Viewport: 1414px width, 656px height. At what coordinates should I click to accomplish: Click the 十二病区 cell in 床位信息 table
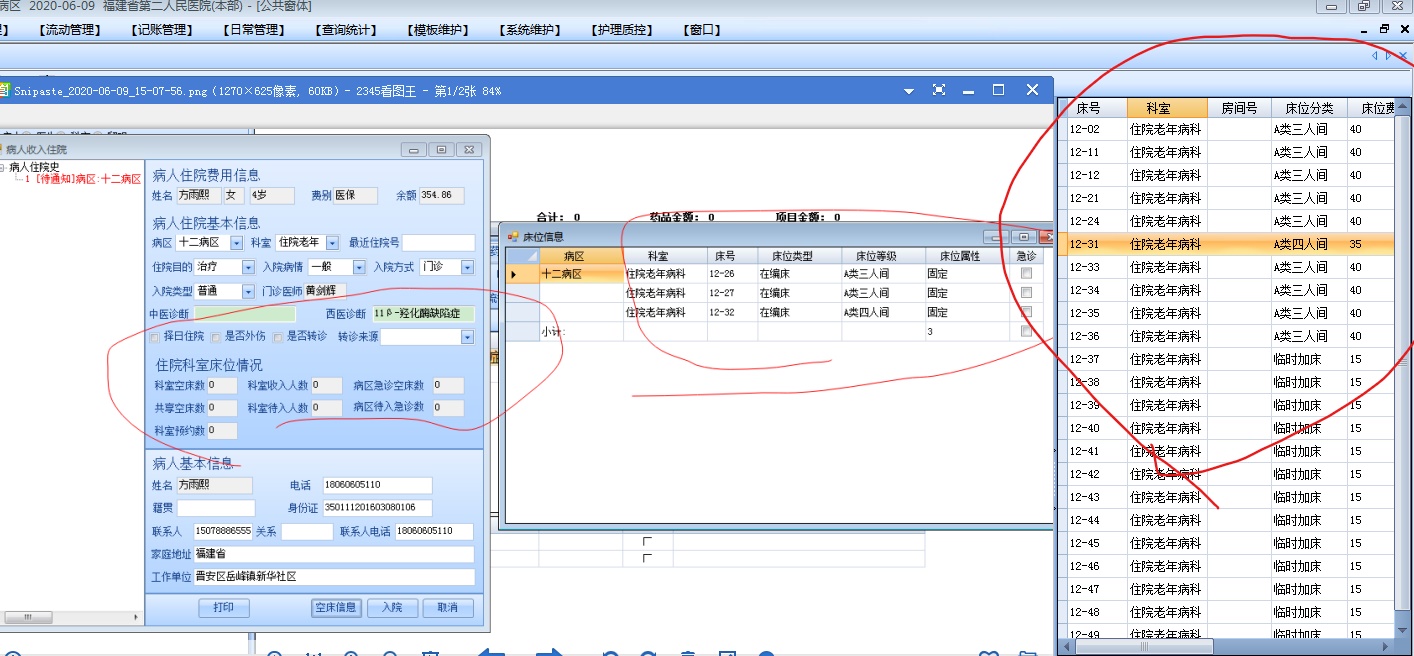[x=581, y=273]
